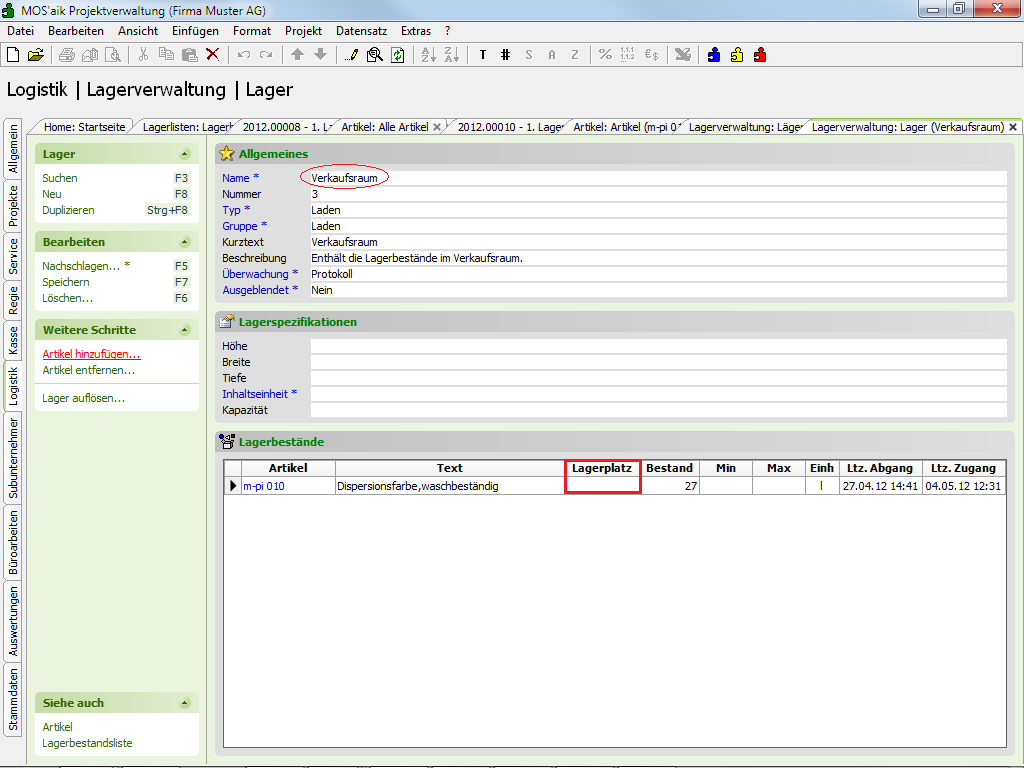
Task: Collapse the Weitere Schritte panel
Action: tap(184, 330)
